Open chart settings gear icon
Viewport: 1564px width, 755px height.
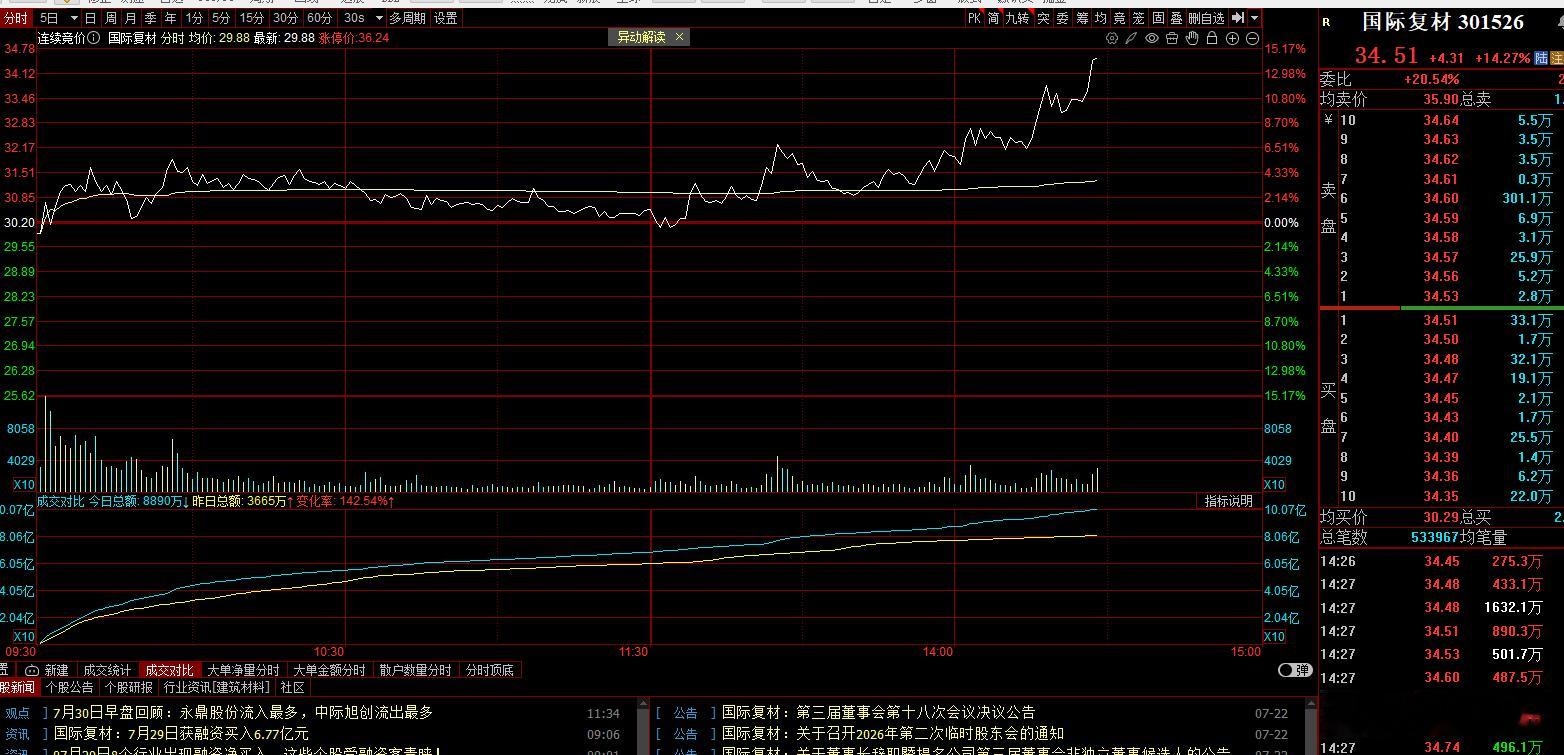(1112, 38)
